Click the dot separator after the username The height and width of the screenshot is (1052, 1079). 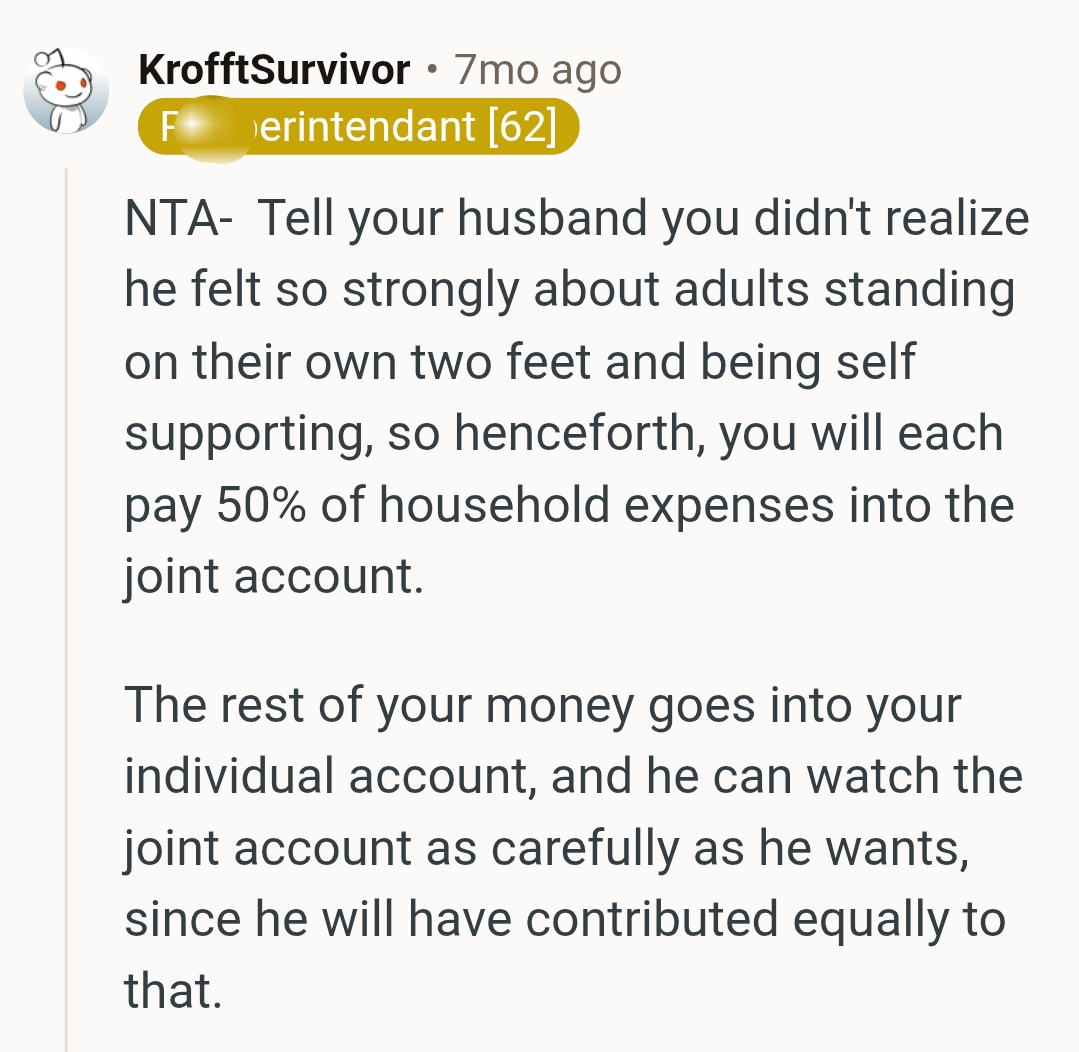click(431, 70)
